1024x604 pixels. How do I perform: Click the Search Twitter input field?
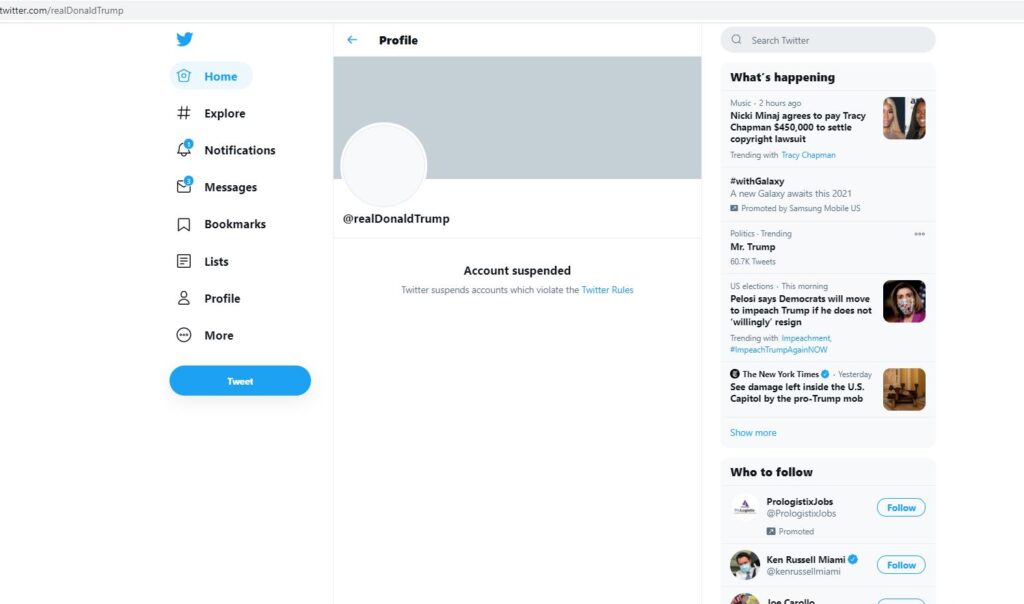pyautogui.click(x=828, y=40)
